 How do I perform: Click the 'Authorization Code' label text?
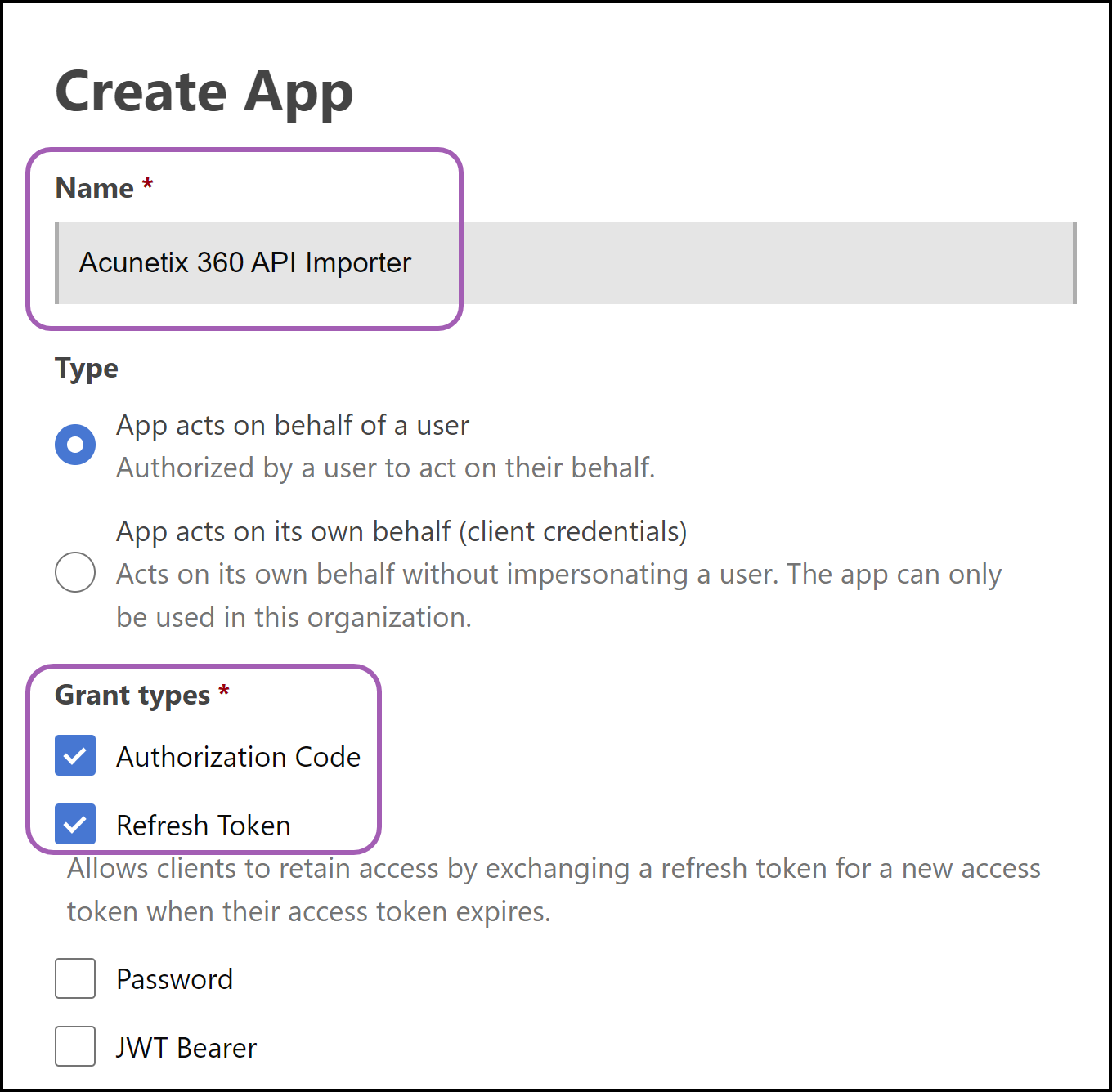pyautogui.click(x=239, y=757)
